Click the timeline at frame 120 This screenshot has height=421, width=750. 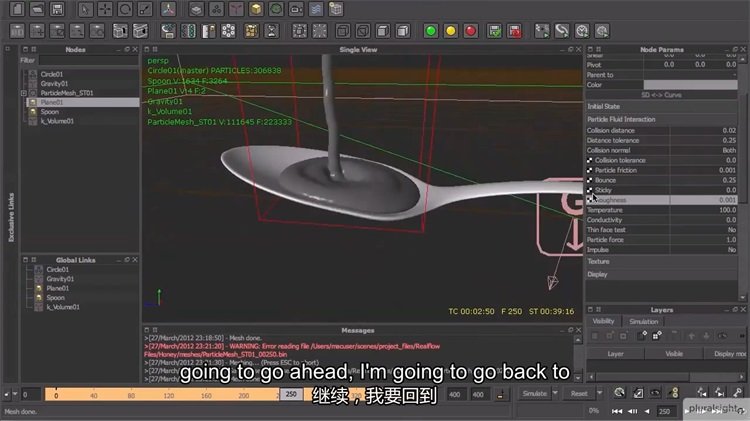click(x=168, y=395)
